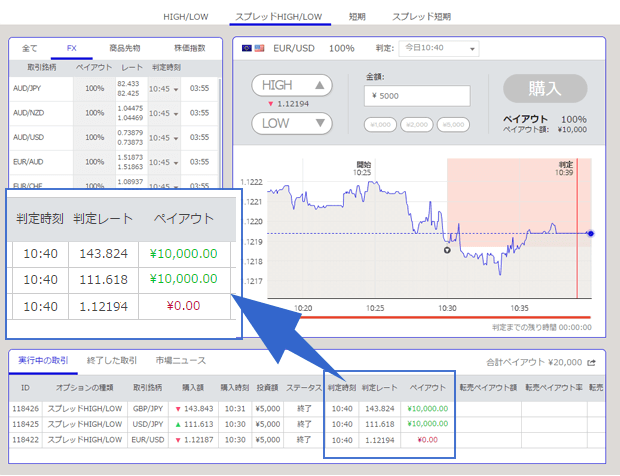
Task: Click EUR/USD title in chart header
Action: [294, 48]
